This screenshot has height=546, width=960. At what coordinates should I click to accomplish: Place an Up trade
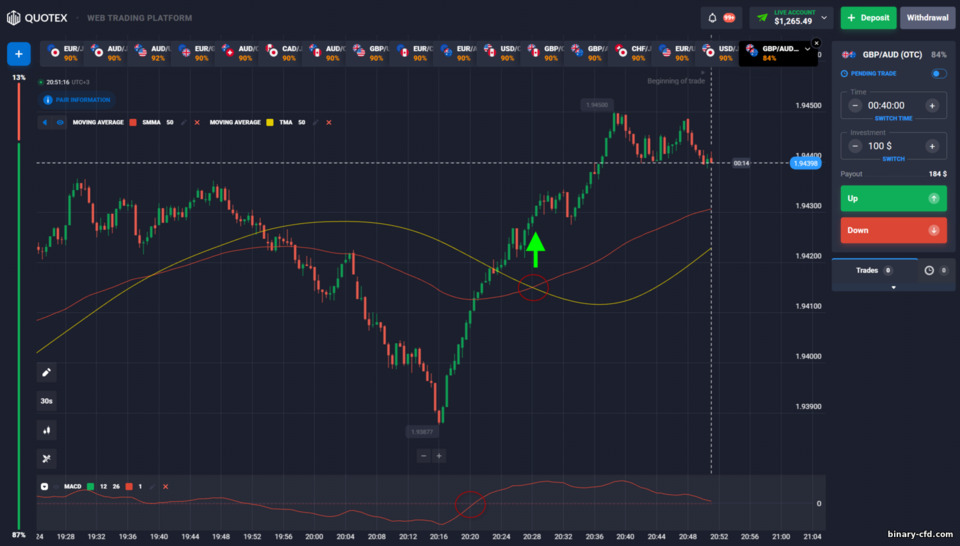(893, 198)
